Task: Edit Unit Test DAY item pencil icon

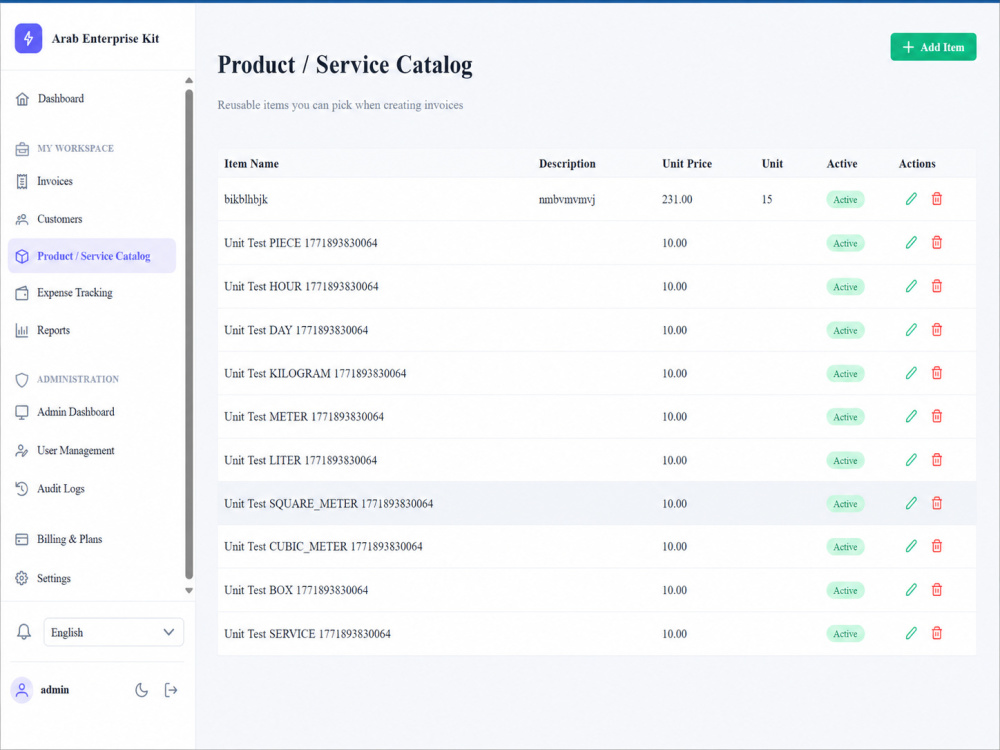Action: [911, 330]
